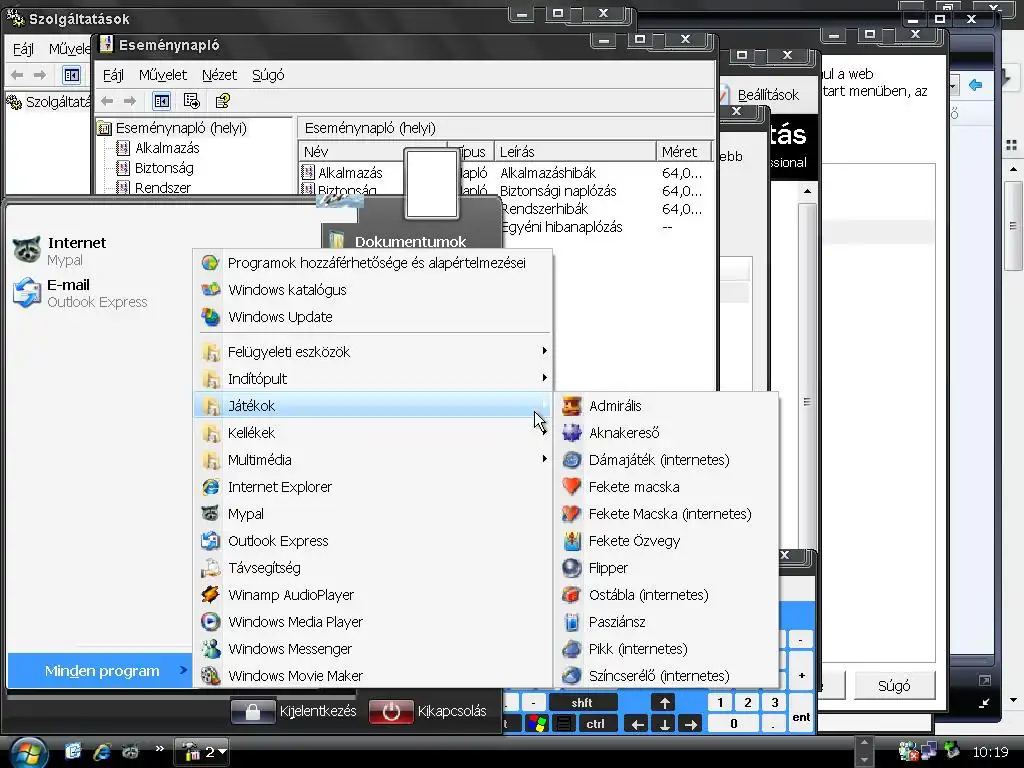Click Leírás column header

pyautogui.click(x=575, y=152)
